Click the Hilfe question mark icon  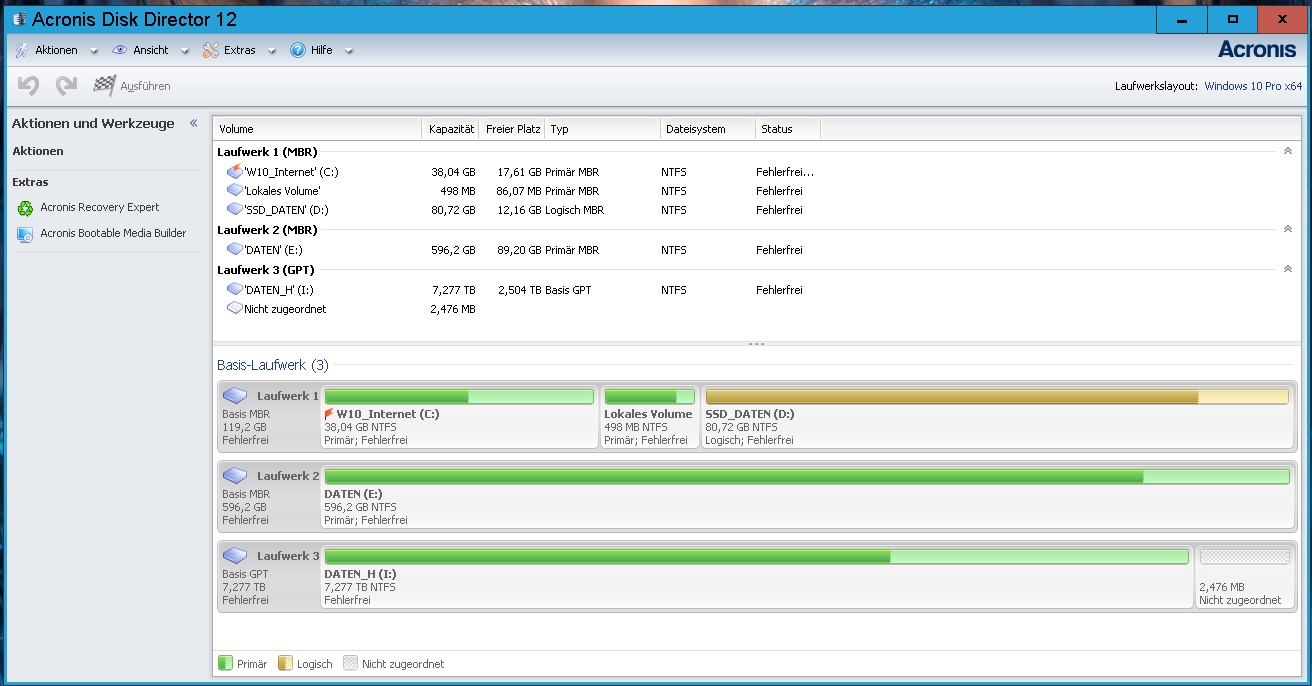click(x=297, y=50)
